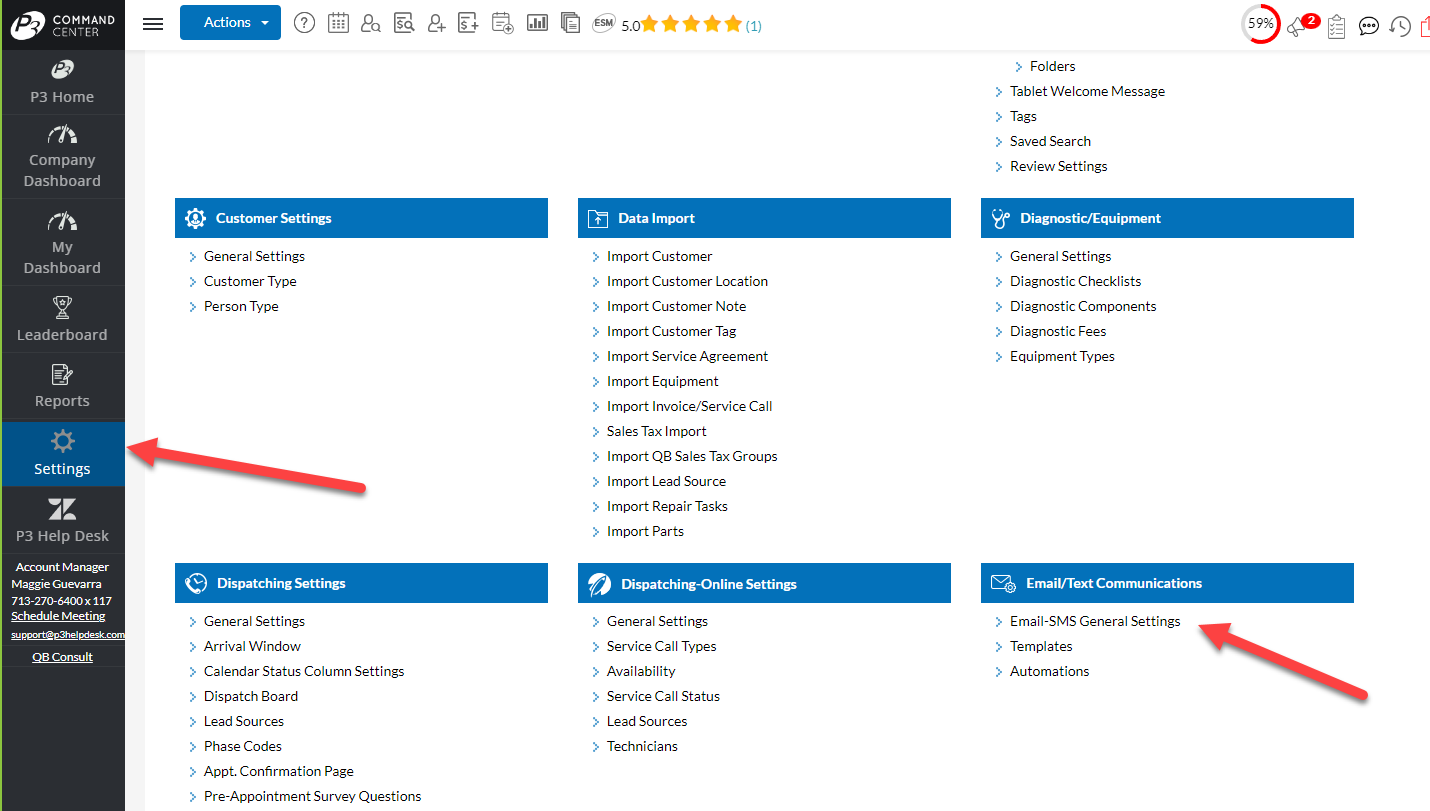The image size is (1430, 811).
Task: Open the clipboard checklist icon
Action: click(x=1336, y=26)
